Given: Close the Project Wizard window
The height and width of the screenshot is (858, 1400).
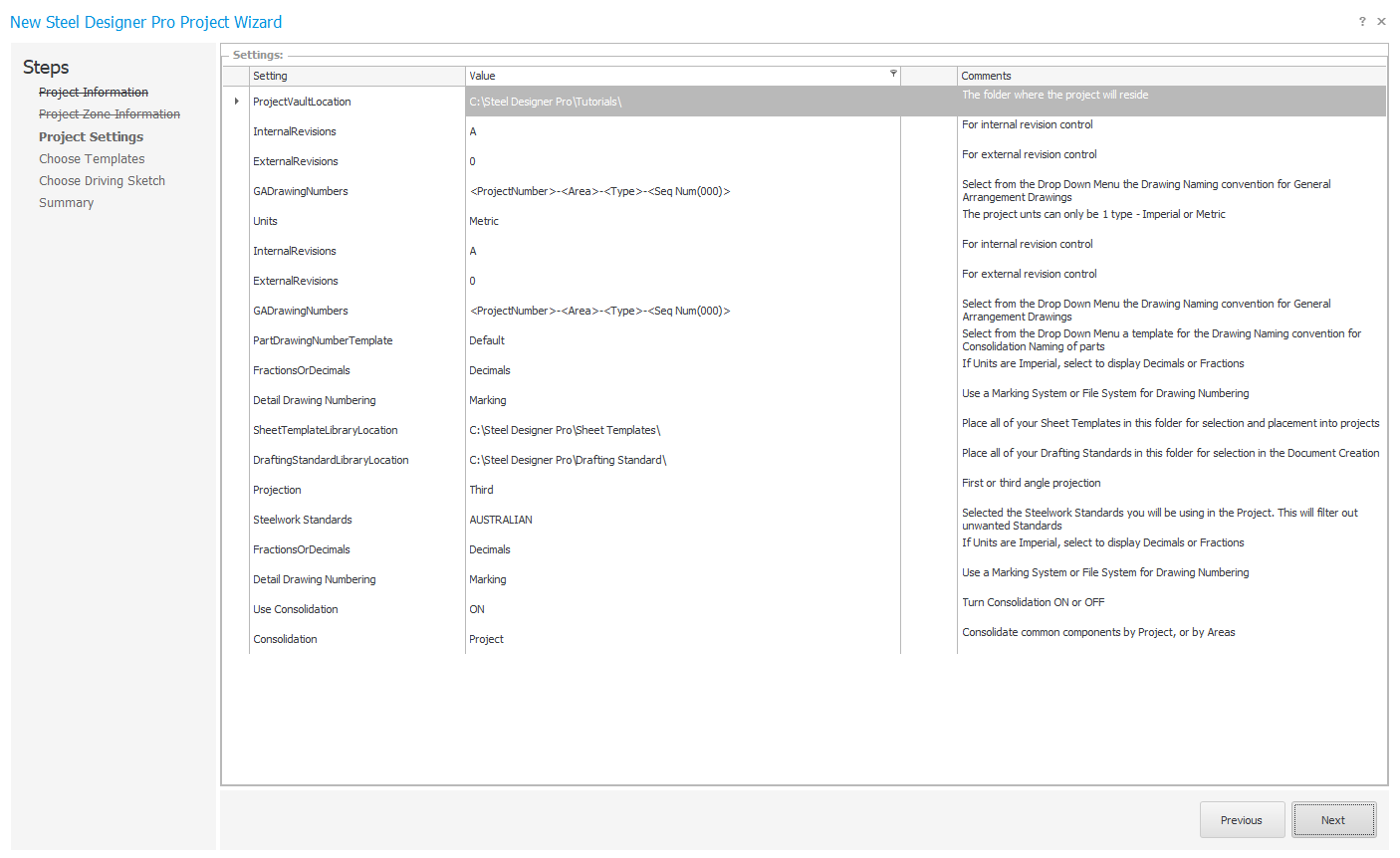Looking at the screenshot, I should coord(1381,21).
